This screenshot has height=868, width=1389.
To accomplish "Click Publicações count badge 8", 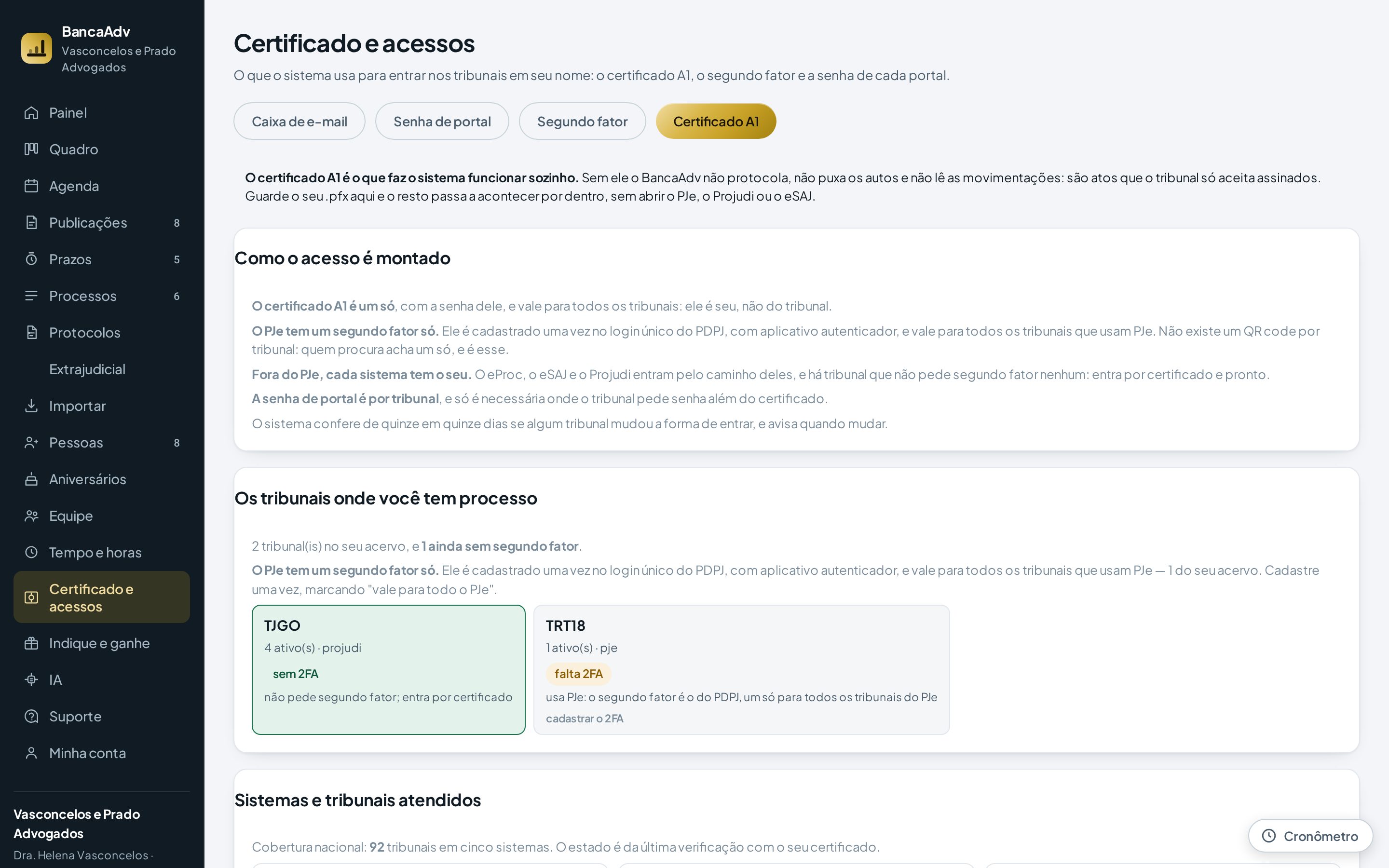I will pyautogui.click(x=177, y=223).
